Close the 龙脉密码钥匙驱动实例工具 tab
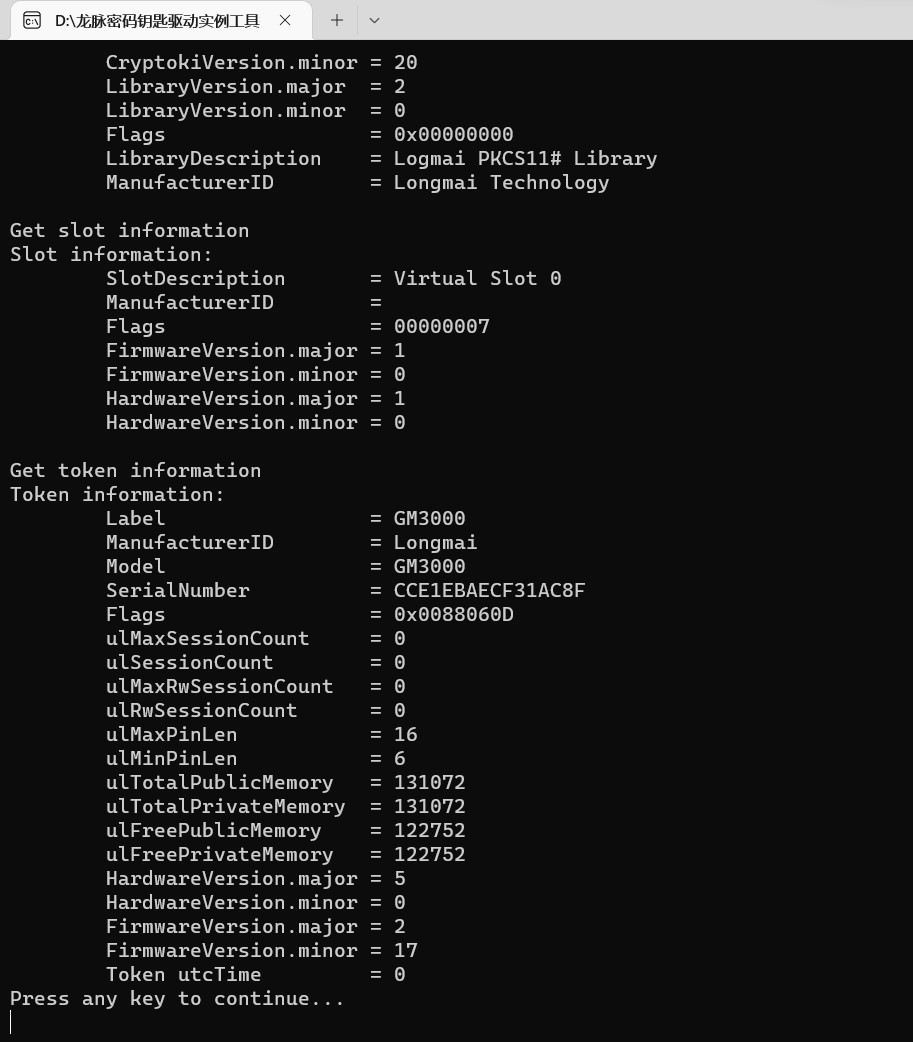 pos(285,21)
